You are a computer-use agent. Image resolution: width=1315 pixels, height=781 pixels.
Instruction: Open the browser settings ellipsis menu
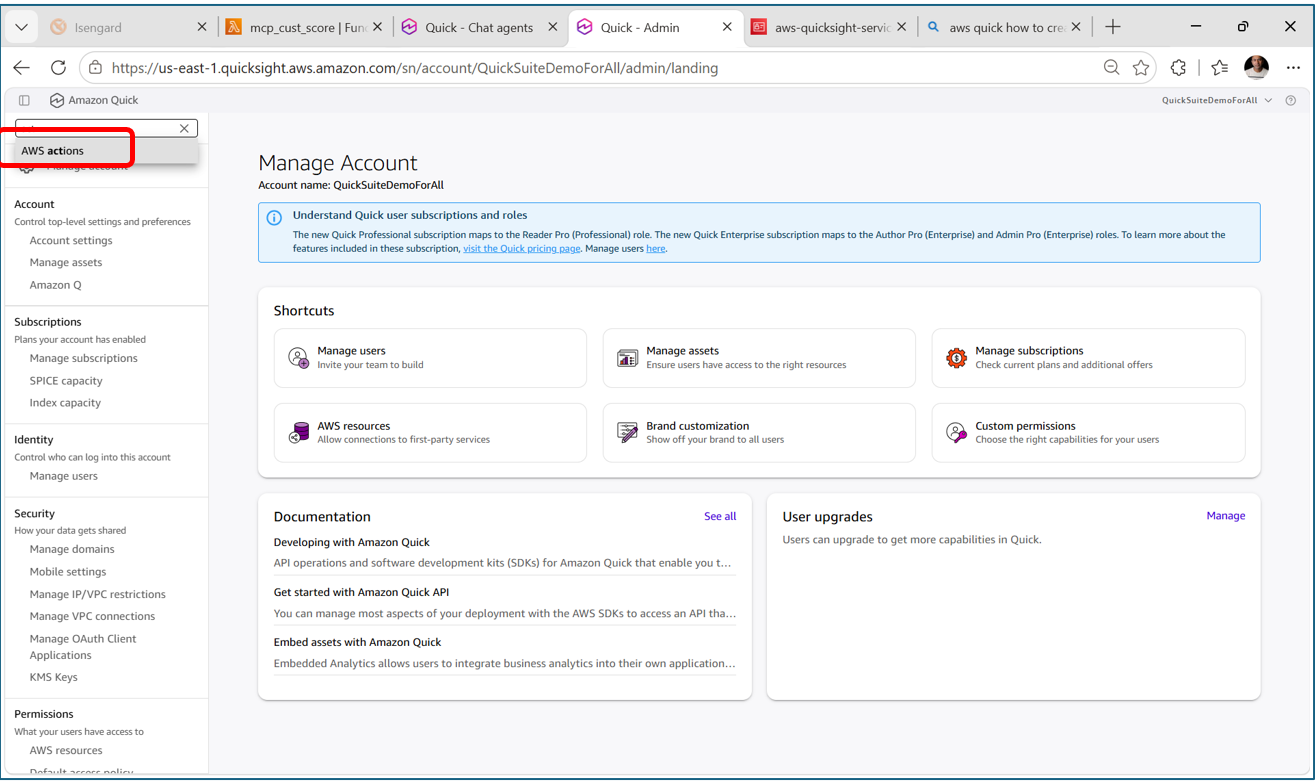[1293, 68]
